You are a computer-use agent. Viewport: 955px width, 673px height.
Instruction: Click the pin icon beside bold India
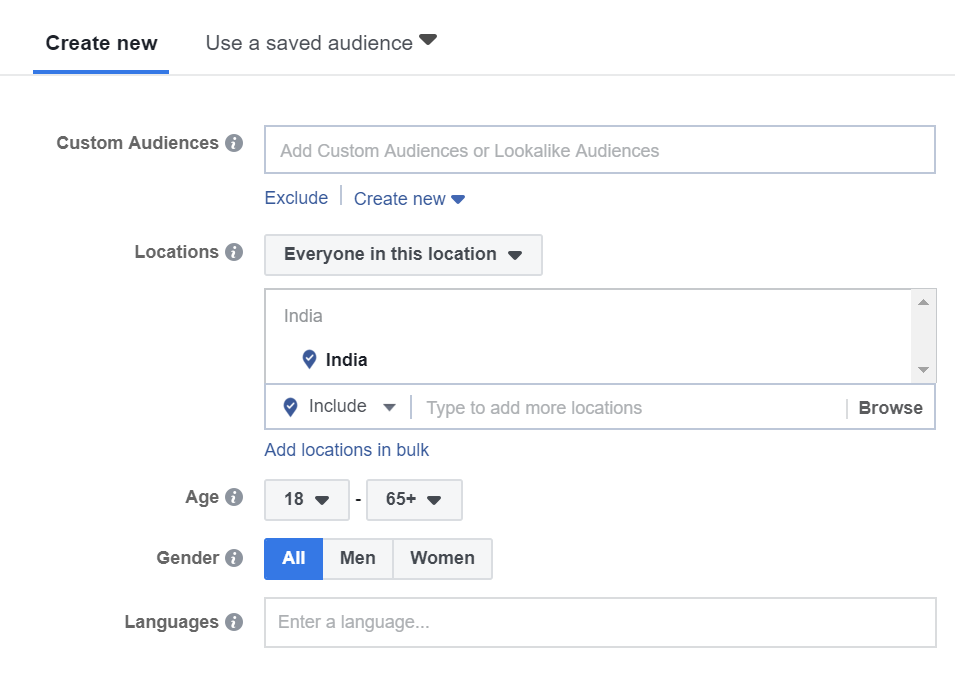pos(309,359)
